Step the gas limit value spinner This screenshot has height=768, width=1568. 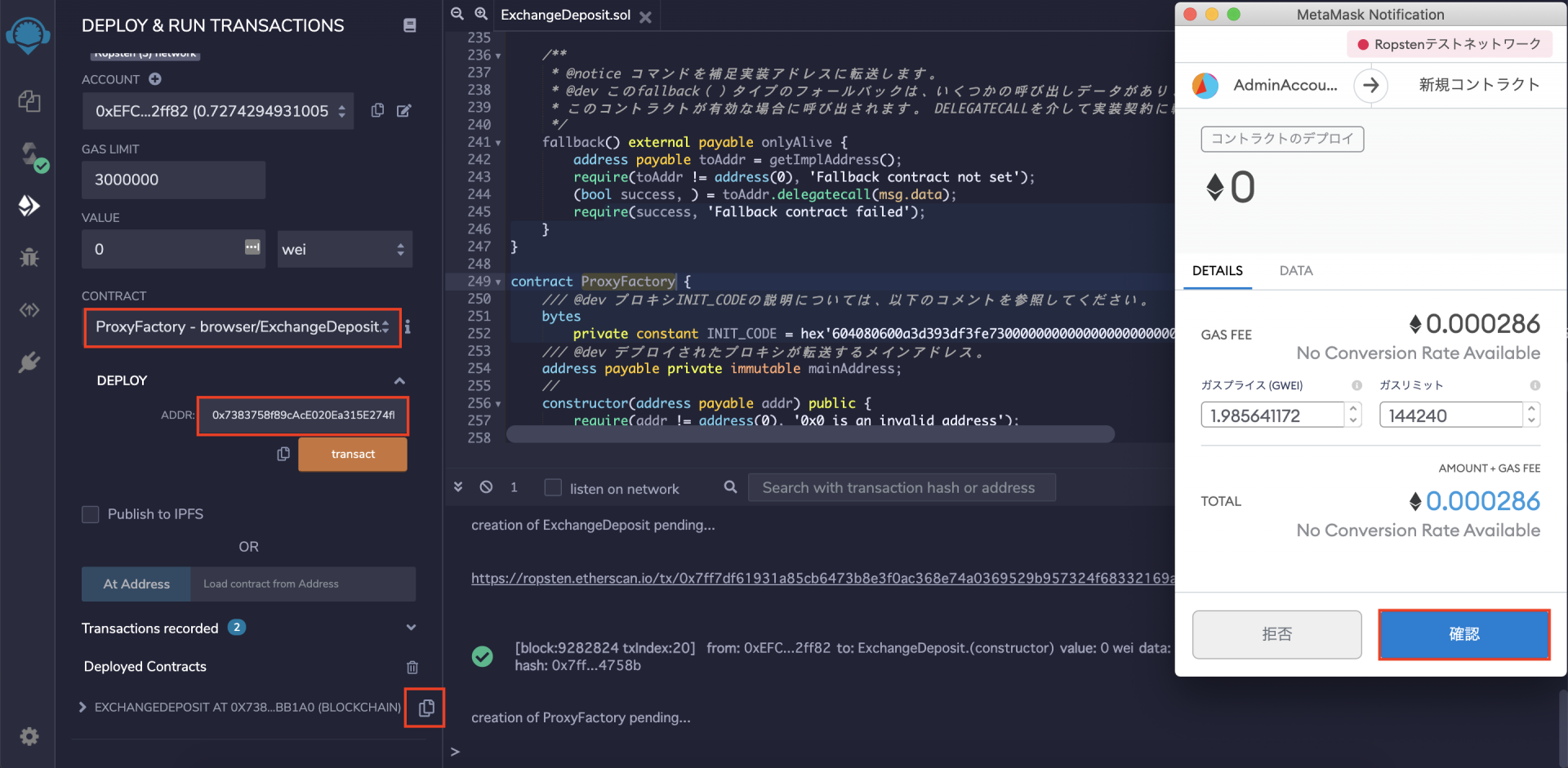coord(1532,415)
